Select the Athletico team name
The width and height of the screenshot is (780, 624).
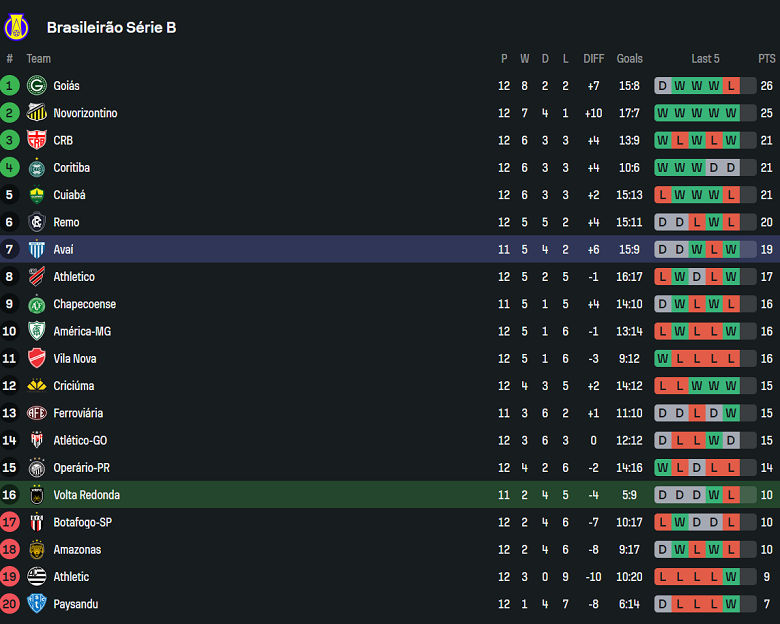74,277
